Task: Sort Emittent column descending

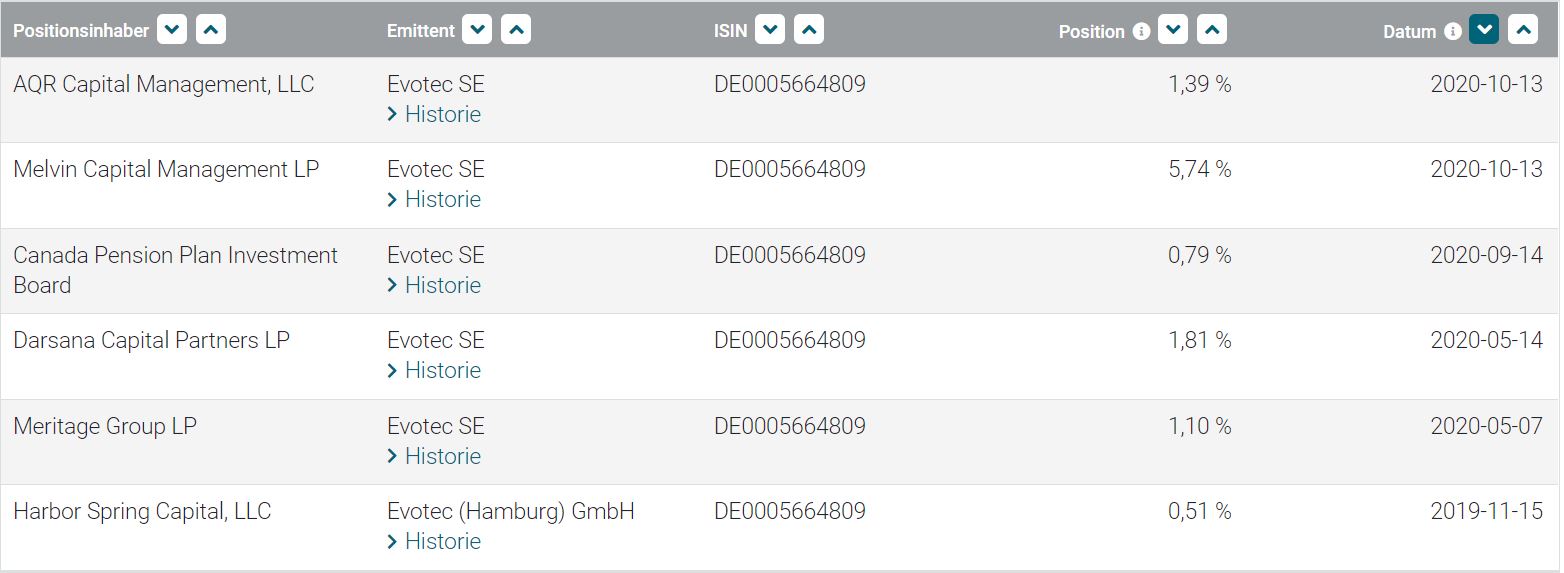Action: pos(478,30)
